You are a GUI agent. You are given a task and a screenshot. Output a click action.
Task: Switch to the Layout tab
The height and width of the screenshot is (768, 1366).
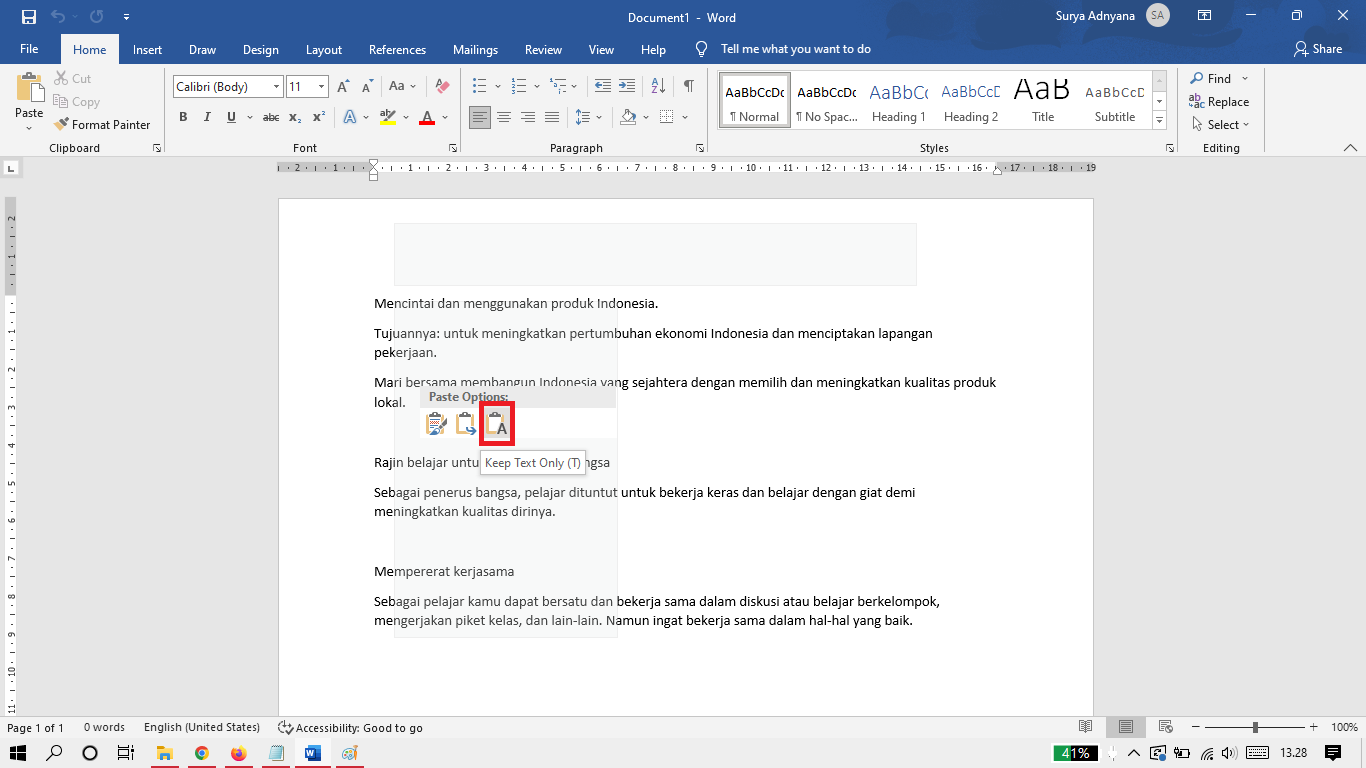[323, 49]
